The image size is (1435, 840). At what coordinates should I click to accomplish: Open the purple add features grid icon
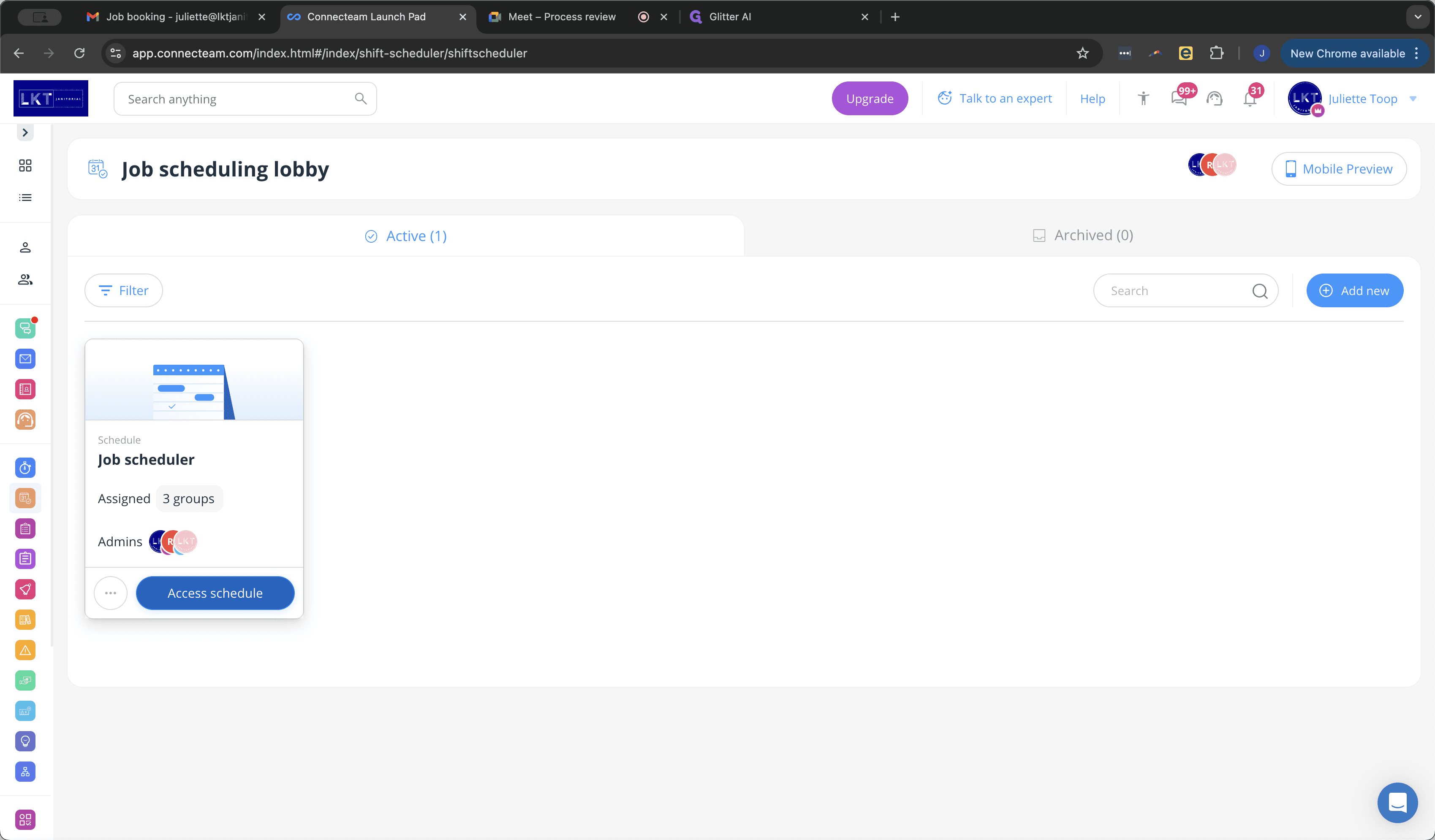tap(25, 819)
